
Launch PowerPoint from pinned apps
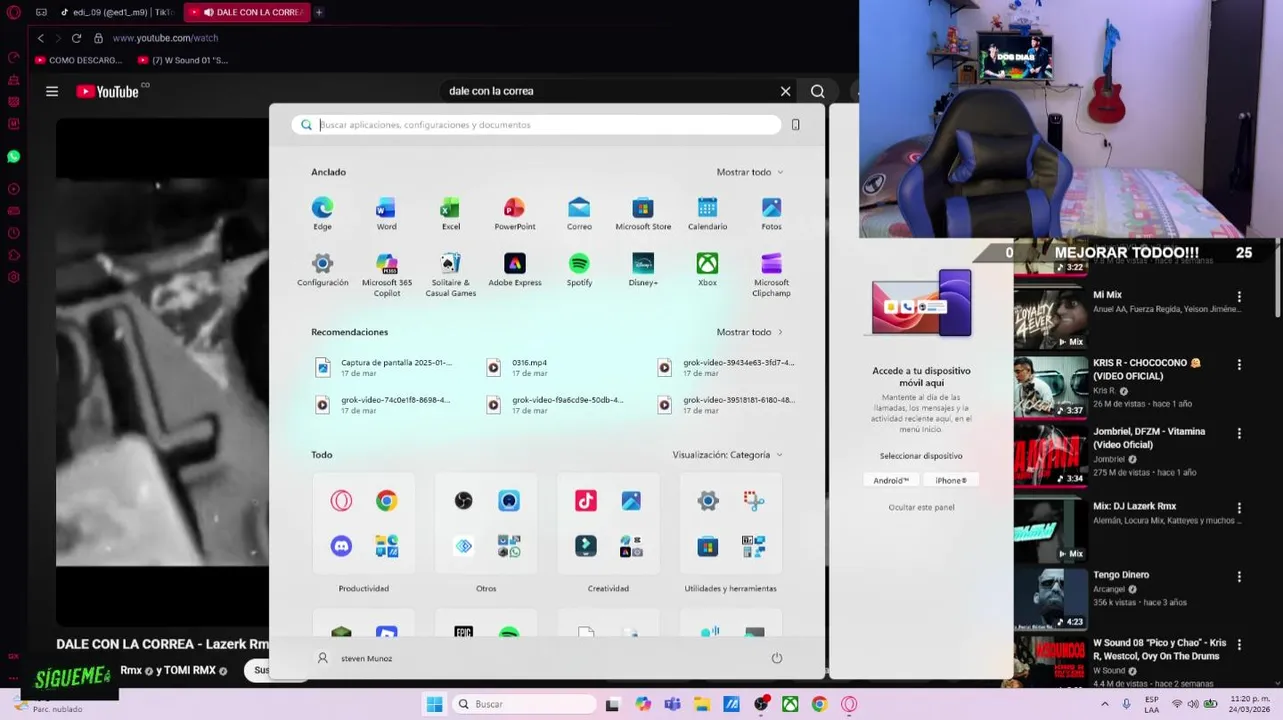coord(515,213)
